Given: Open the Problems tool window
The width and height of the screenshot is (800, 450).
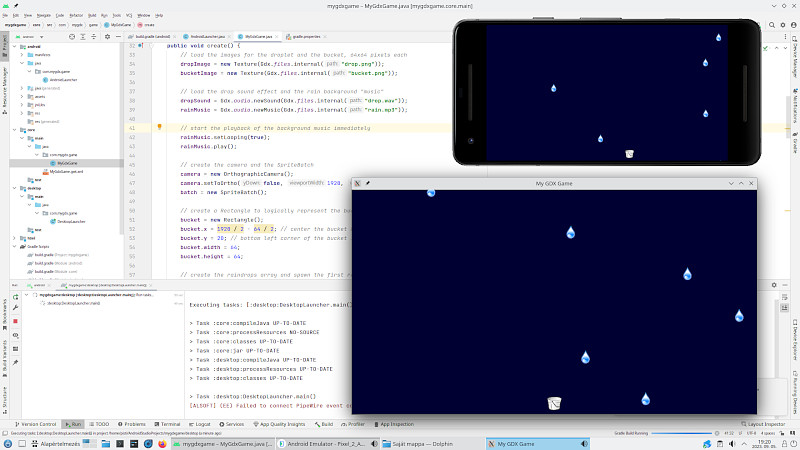Looking at the screenshot, I should (132, 424).
